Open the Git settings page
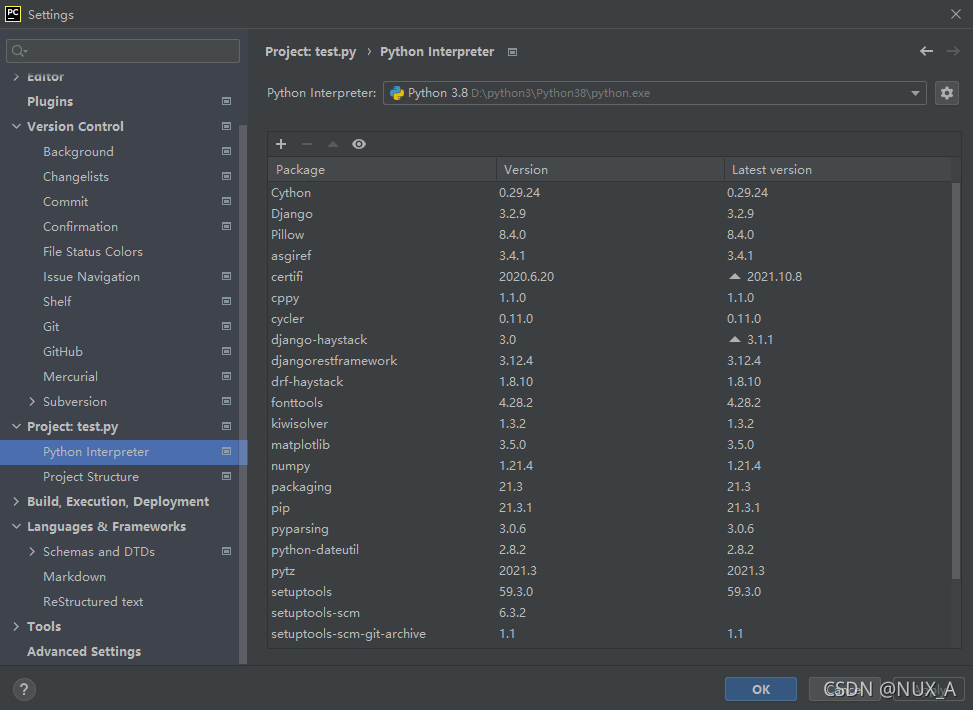 [x=51, y=326]
